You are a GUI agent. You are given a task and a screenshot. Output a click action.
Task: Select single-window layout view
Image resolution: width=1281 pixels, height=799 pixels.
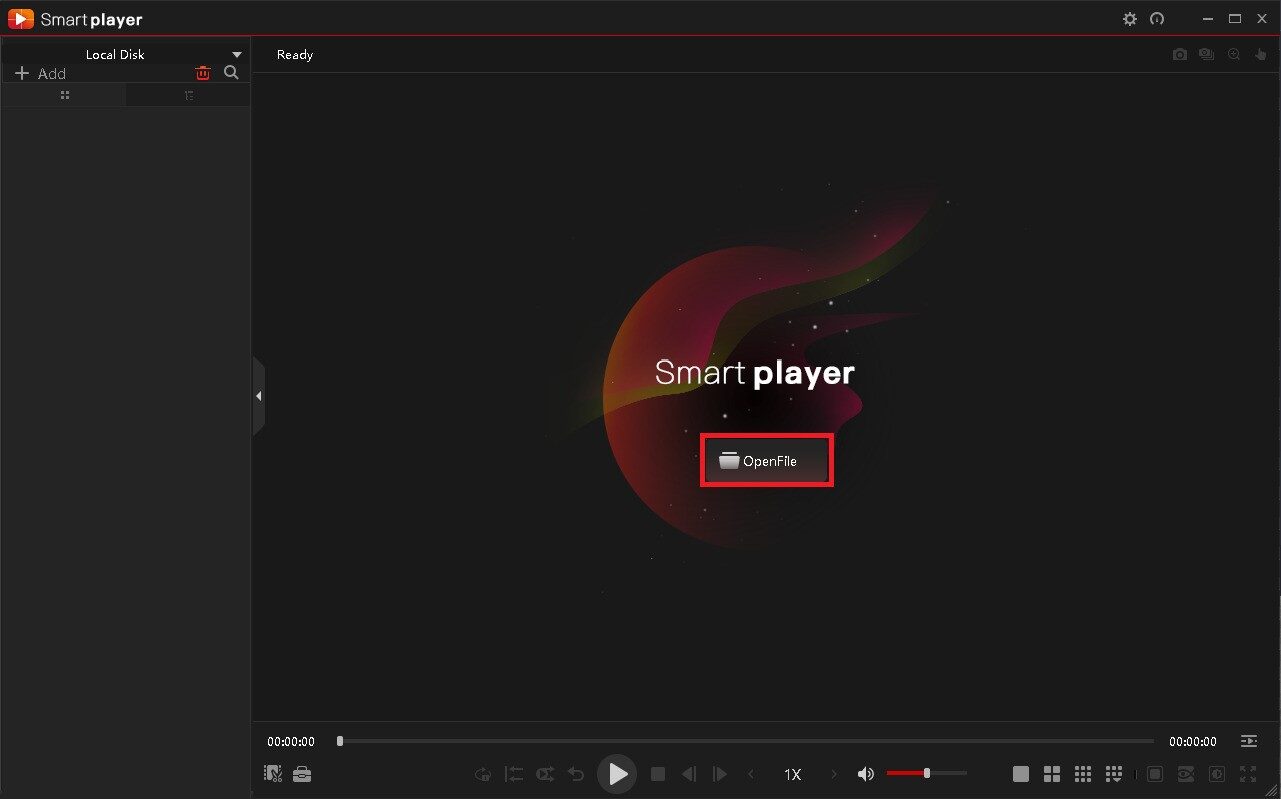tap(1021, 774)
